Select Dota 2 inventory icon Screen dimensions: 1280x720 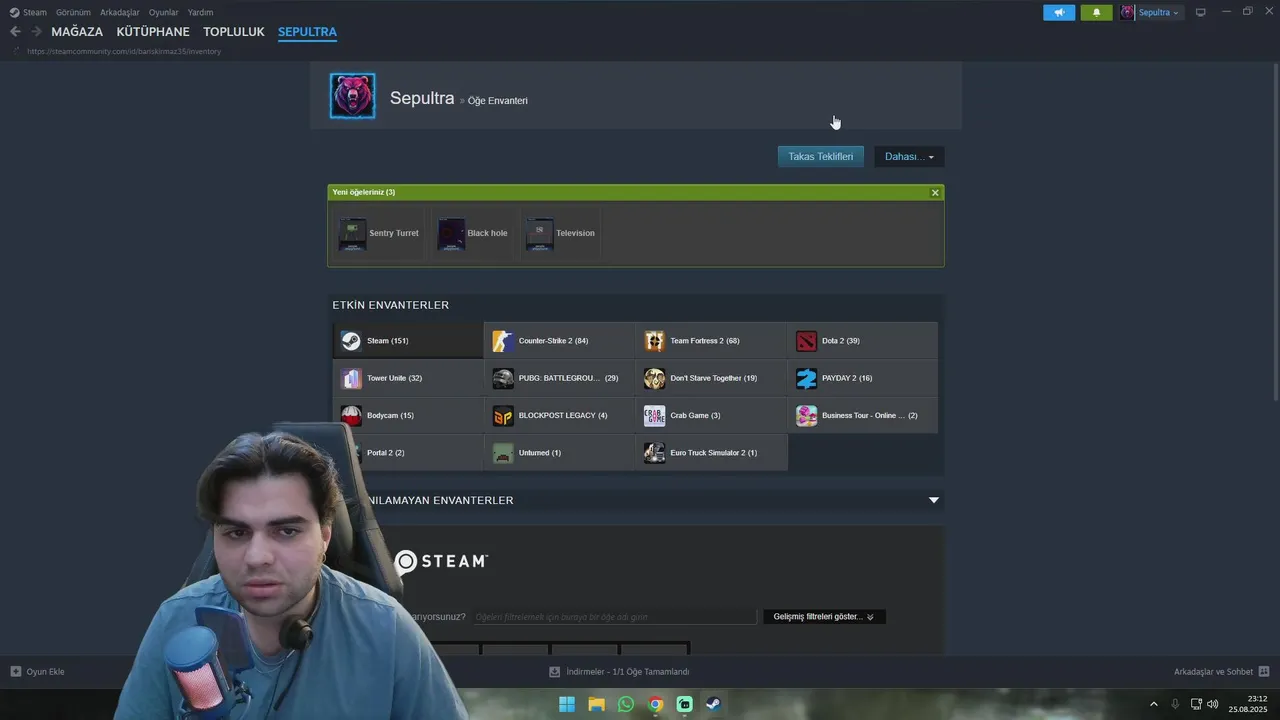point(806,341)
